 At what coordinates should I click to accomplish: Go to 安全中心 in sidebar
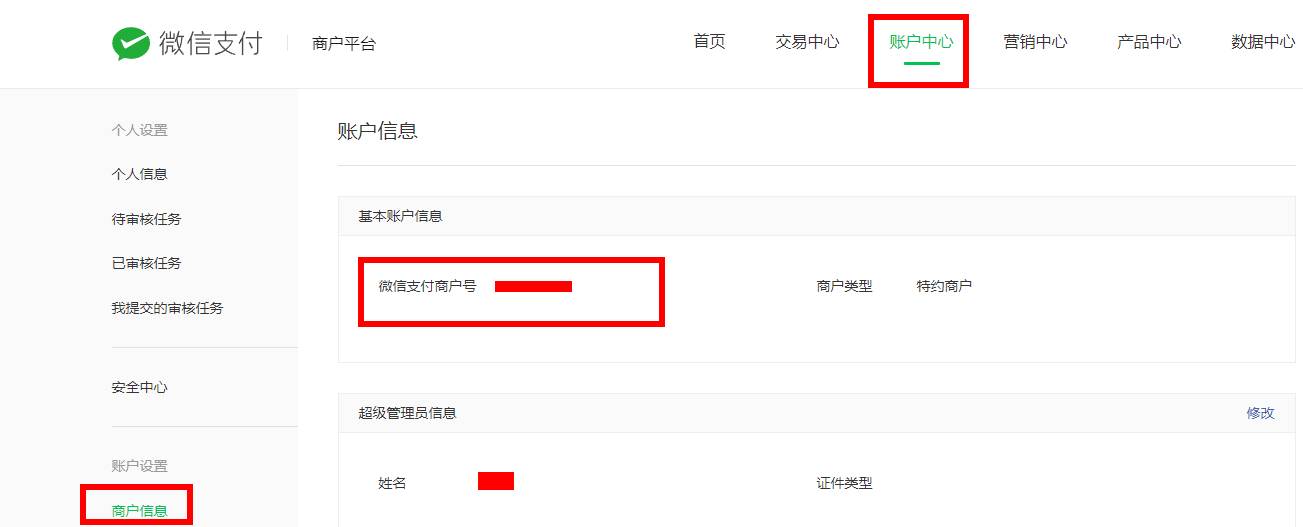point(139,387)
